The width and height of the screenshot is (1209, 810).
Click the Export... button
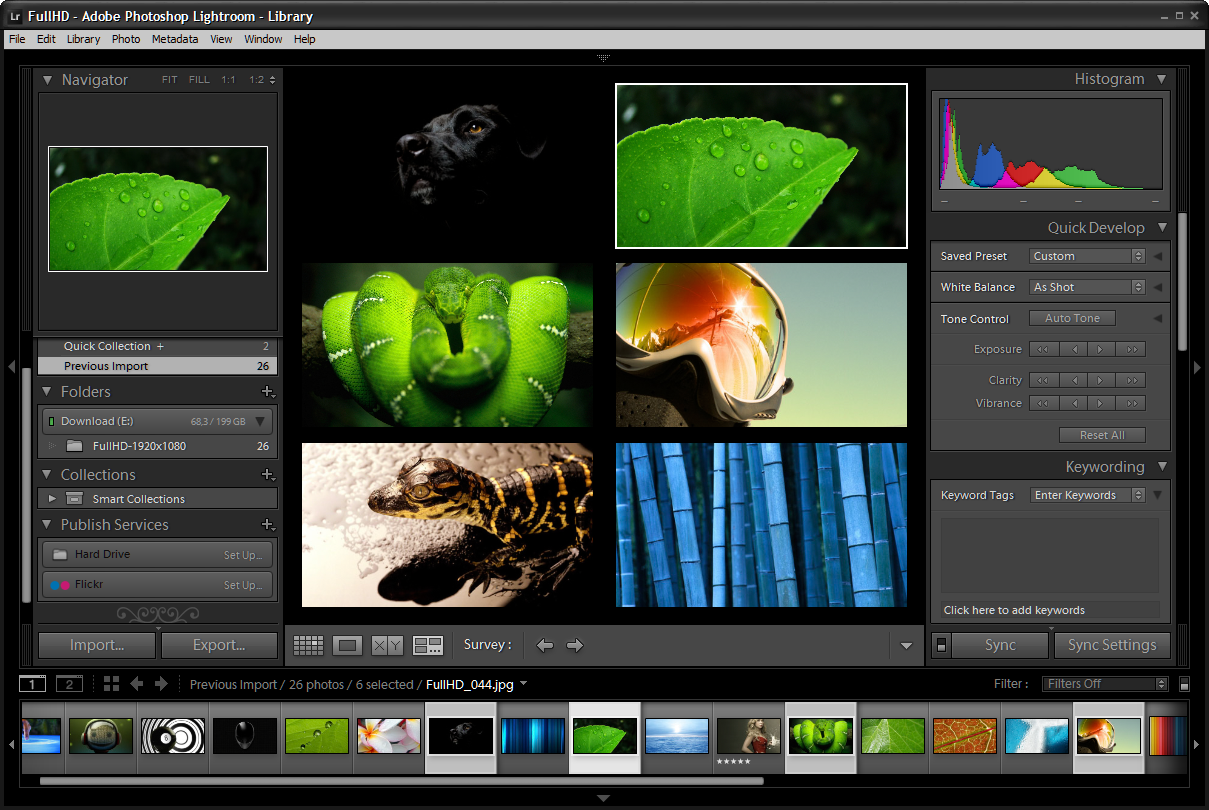(x=219, y=645)
